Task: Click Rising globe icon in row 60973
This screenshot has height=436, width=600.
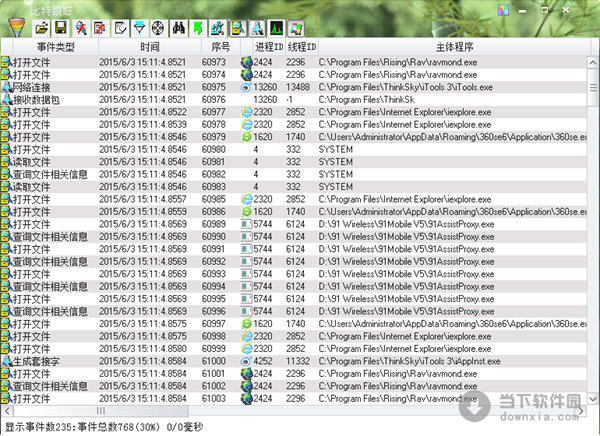Action: tap(246, 62)
